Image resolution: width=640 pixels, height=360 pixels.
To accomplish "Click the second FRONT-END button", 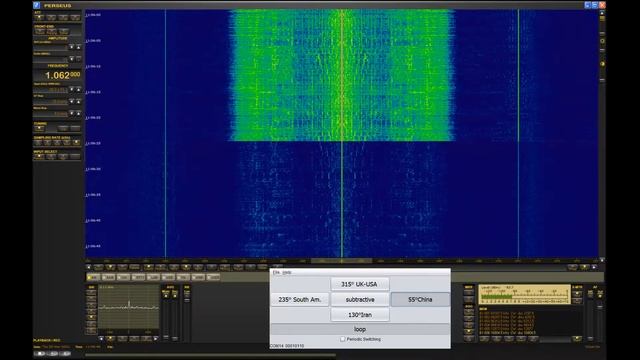I will (51, 31).
